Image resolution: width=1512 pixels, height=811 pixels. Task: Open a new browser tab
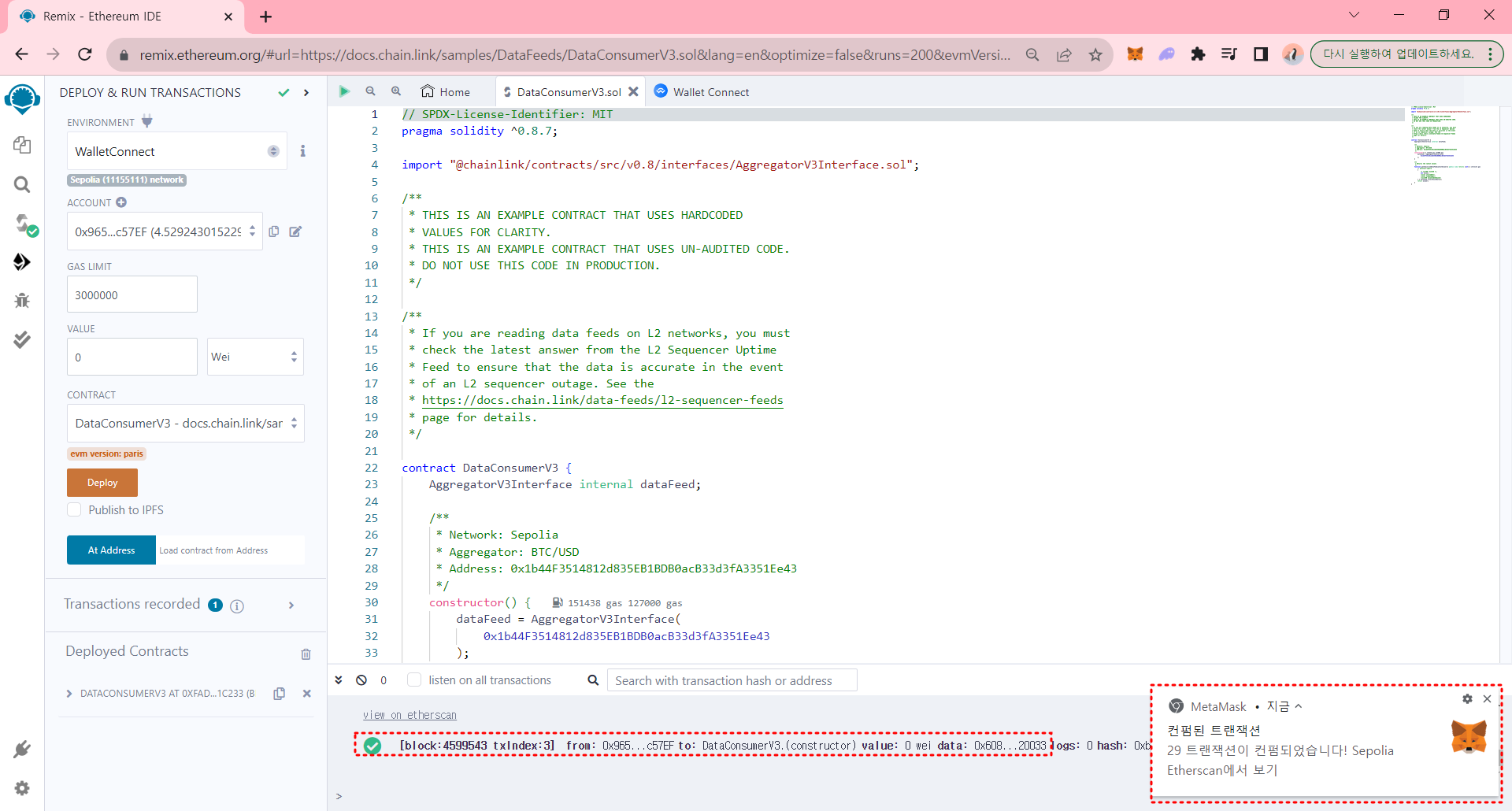(266, 17)
